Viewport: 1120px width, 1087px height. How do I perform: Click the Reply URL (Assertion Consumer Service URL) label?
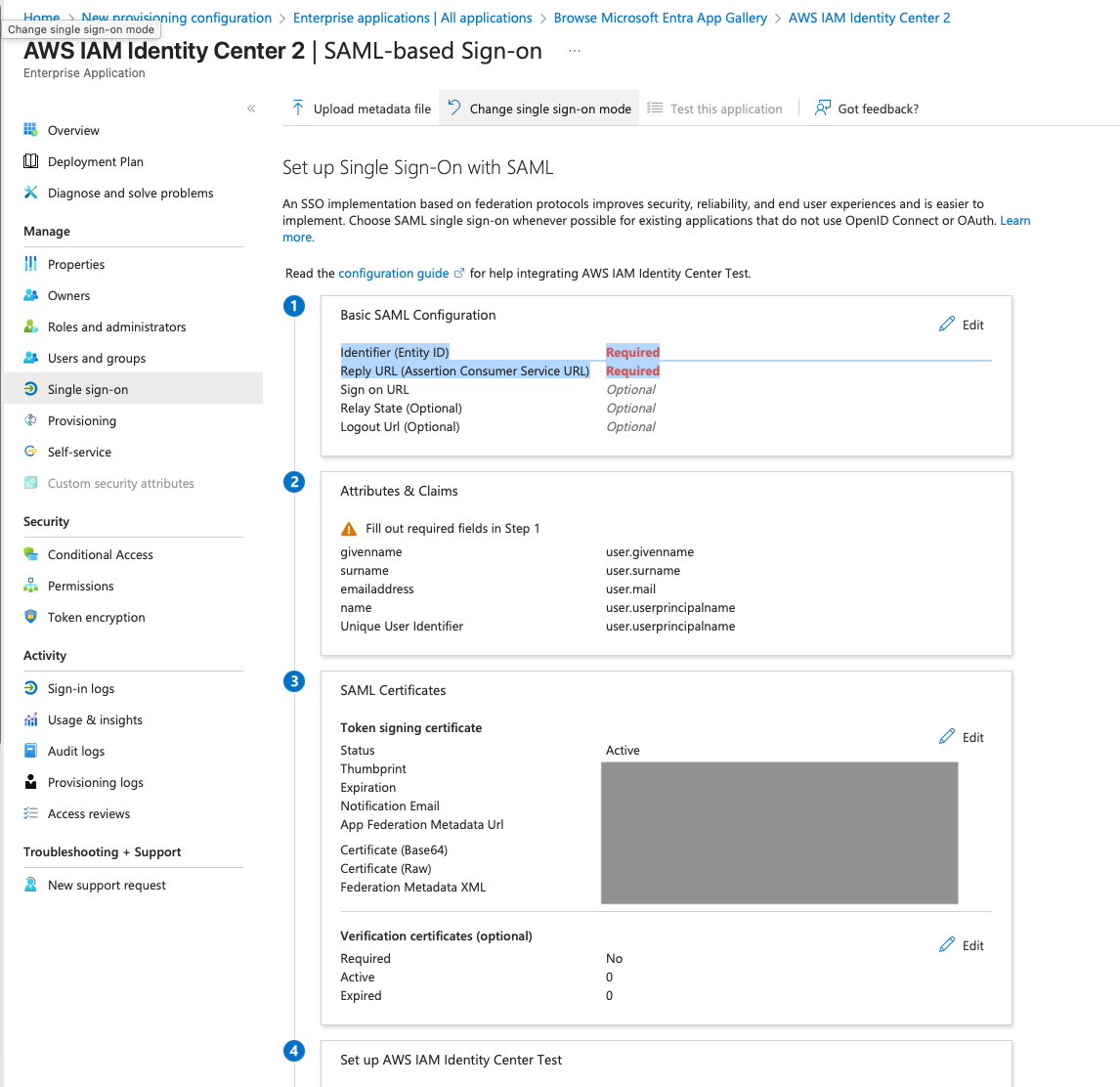(465, 370)
